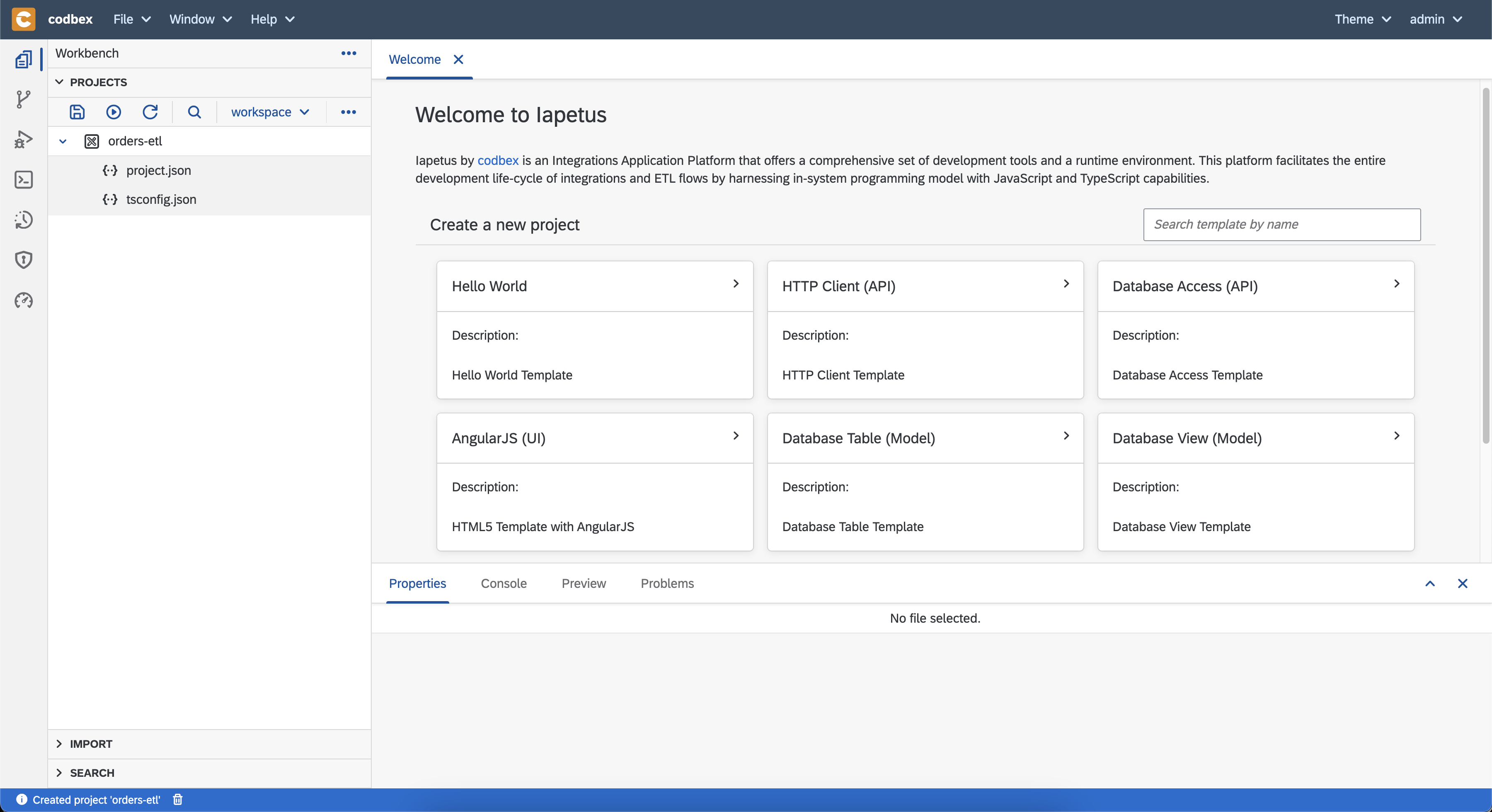Open the AngularJS (UI) template arrow

[x=736, y=435]
